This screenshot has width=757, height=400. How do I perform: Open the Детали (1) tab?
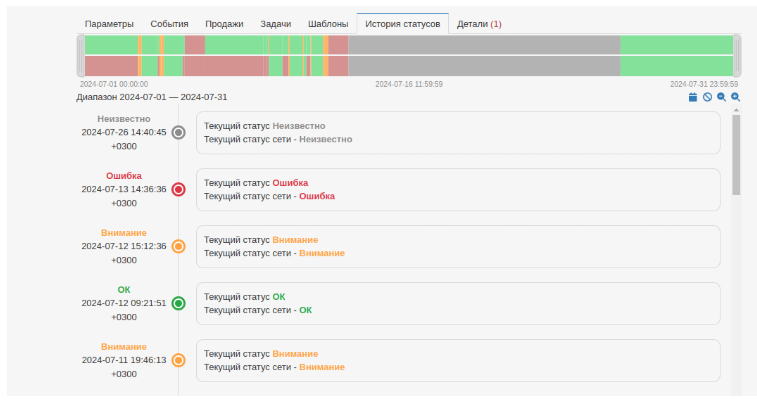click(479, 24)
